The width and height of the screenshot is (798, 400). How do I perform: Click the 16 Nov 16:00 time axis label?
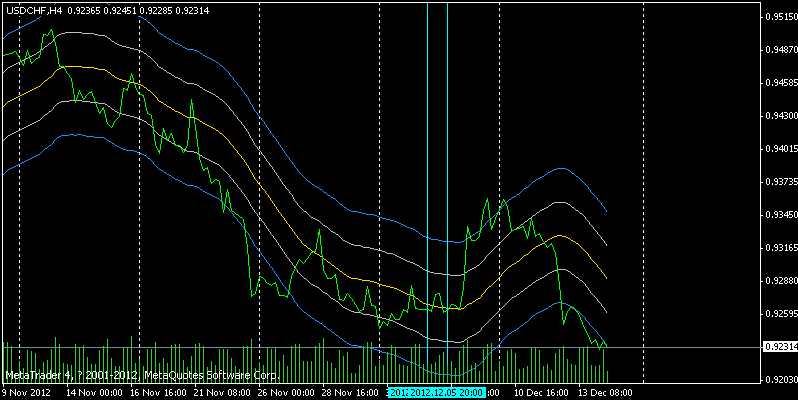point(158,393)
